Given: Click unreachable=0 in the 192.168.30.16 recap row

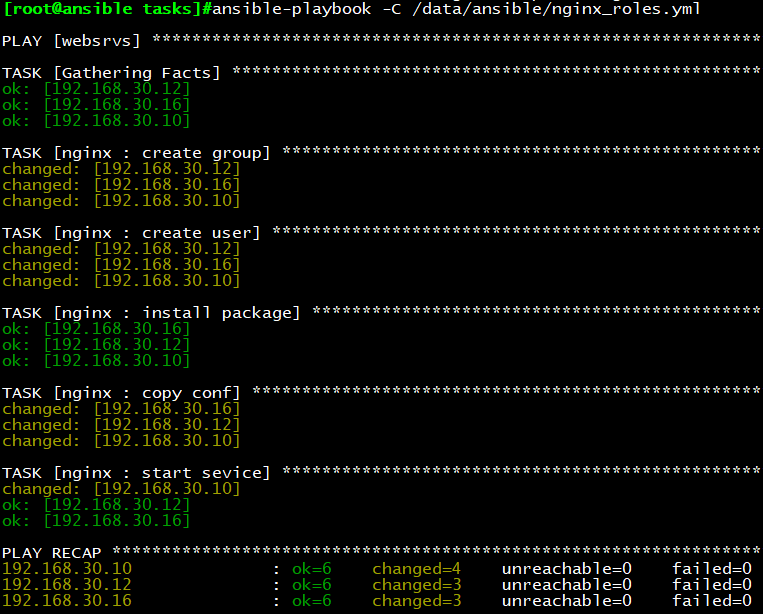Looking at the screenshot, I should 567,601.
